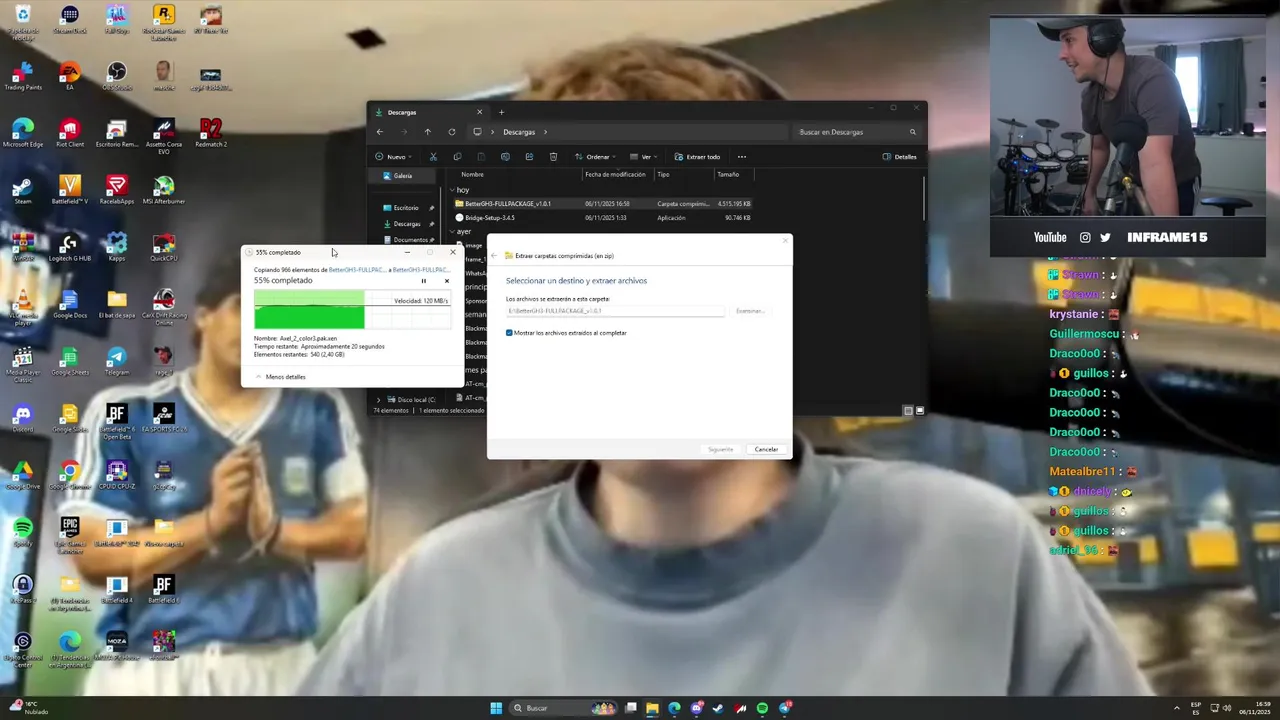Switch Explorer to large thumbnails view

pos(920,410)
